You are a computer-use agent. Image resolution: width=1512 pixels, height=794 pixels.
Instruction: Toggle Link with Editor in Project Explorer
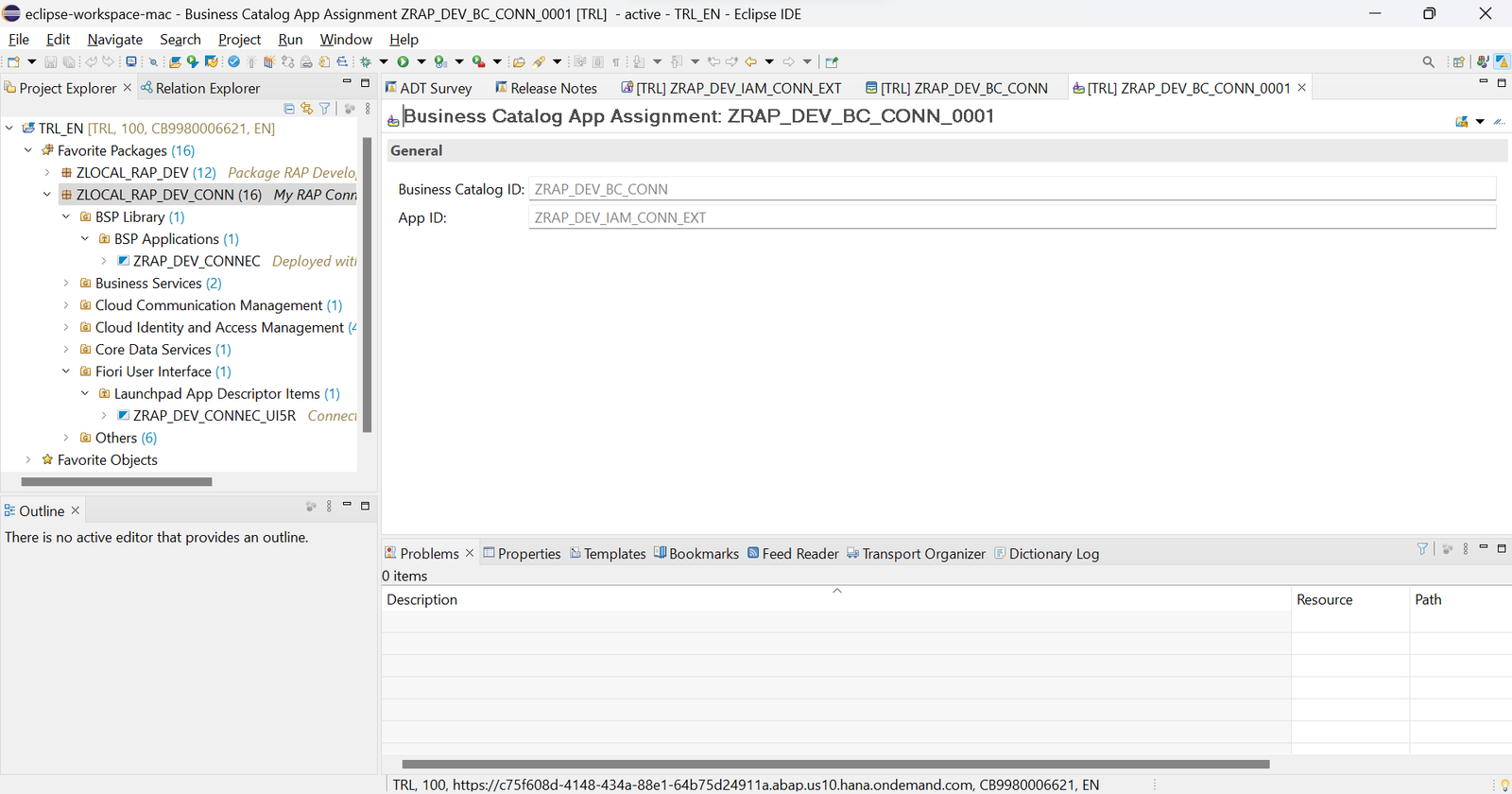coord(306,109)
